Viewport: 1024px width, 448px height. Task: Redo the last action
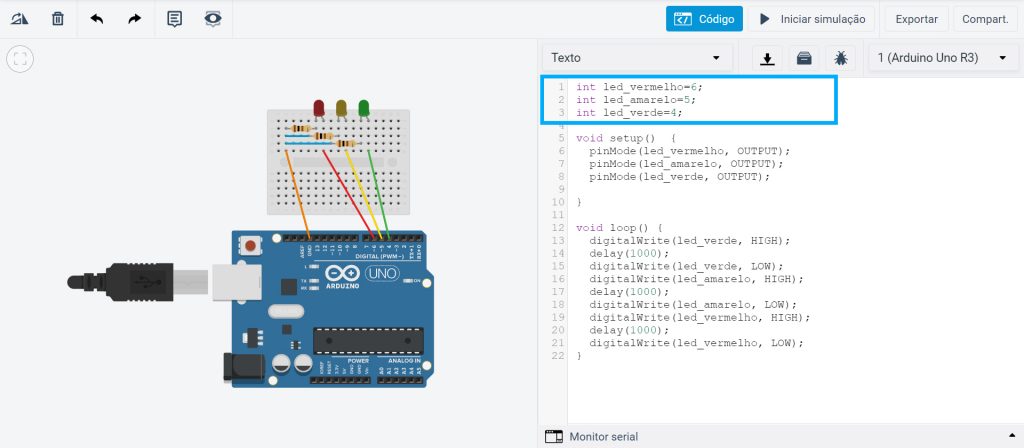pyautogui.click(x=135, y=19)
